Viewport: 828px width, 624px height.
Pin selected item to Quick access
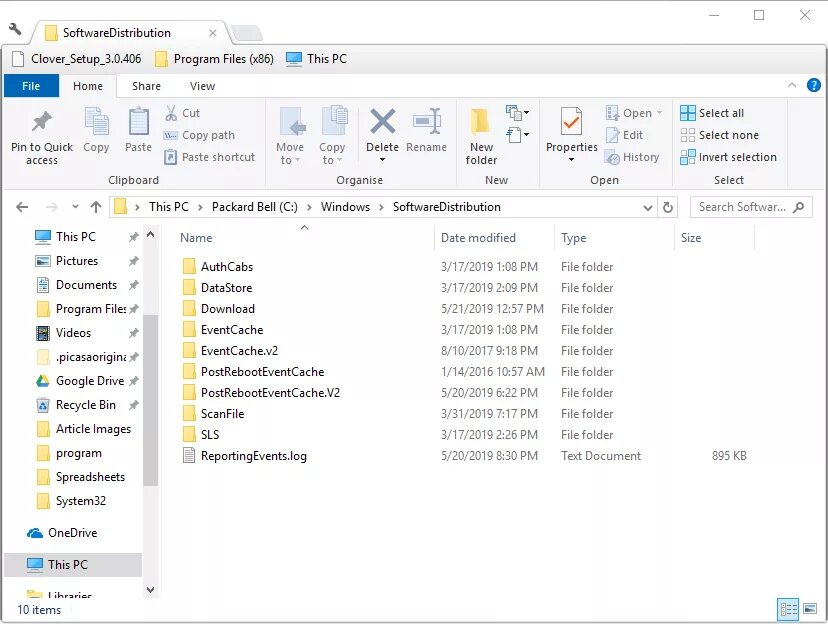(41, 135)
